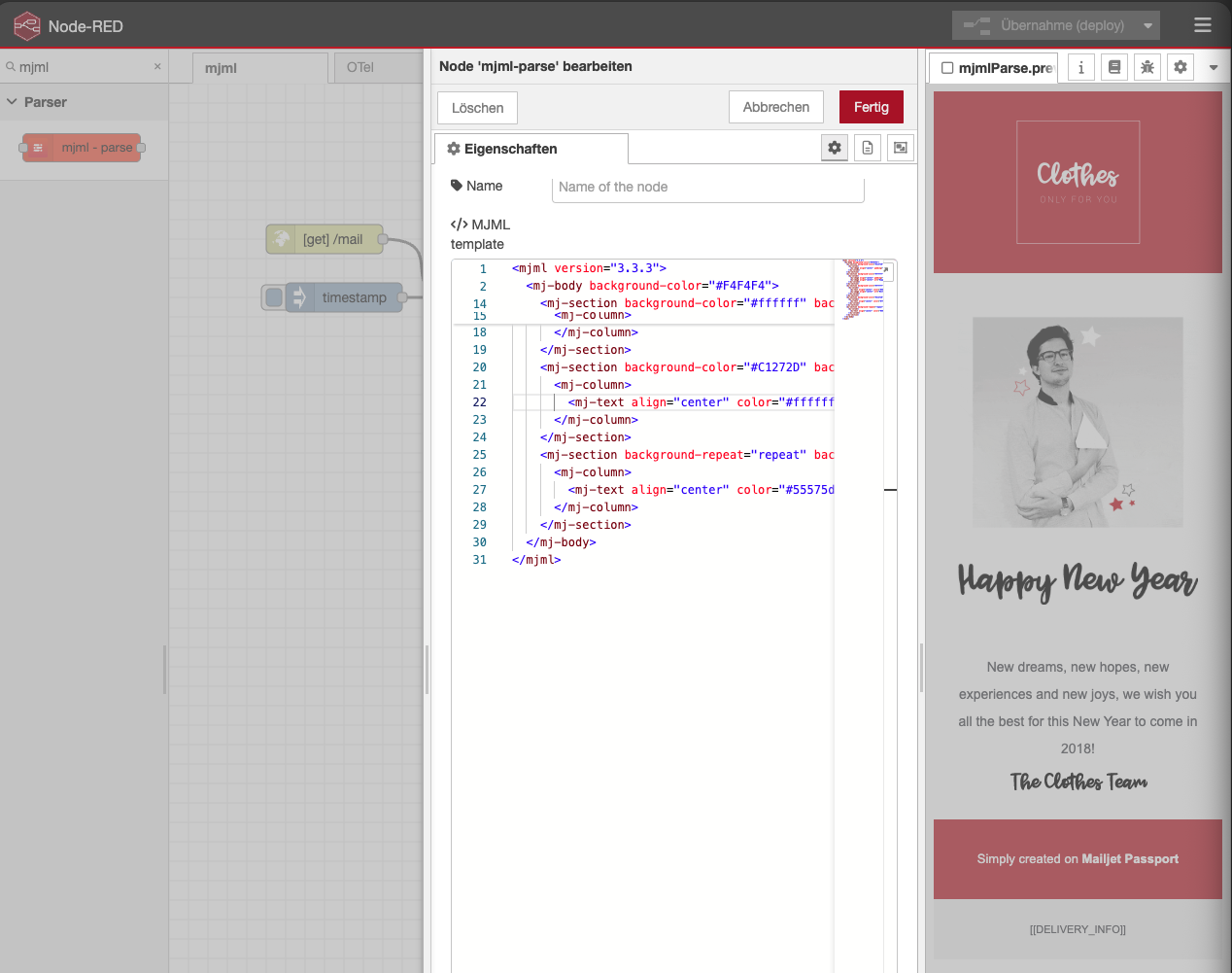Click the Löschen button
The width and height of the screenshot is (1232, 973).
click(x=476, y=107)
